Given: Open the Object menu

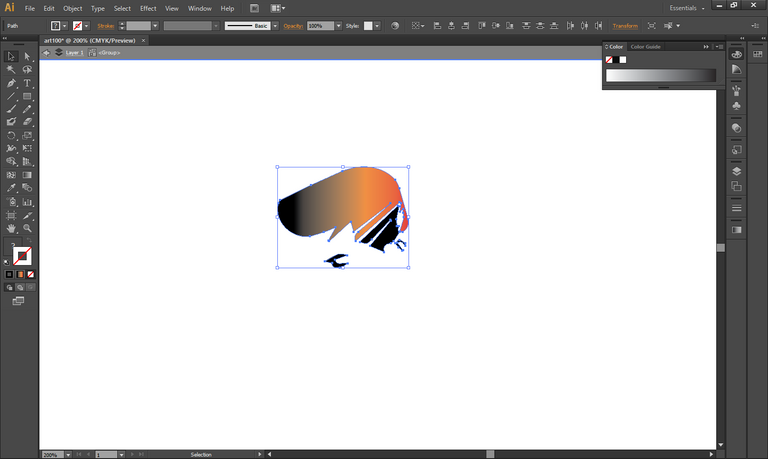Looking at the screenshot, I should pos(72,8).
